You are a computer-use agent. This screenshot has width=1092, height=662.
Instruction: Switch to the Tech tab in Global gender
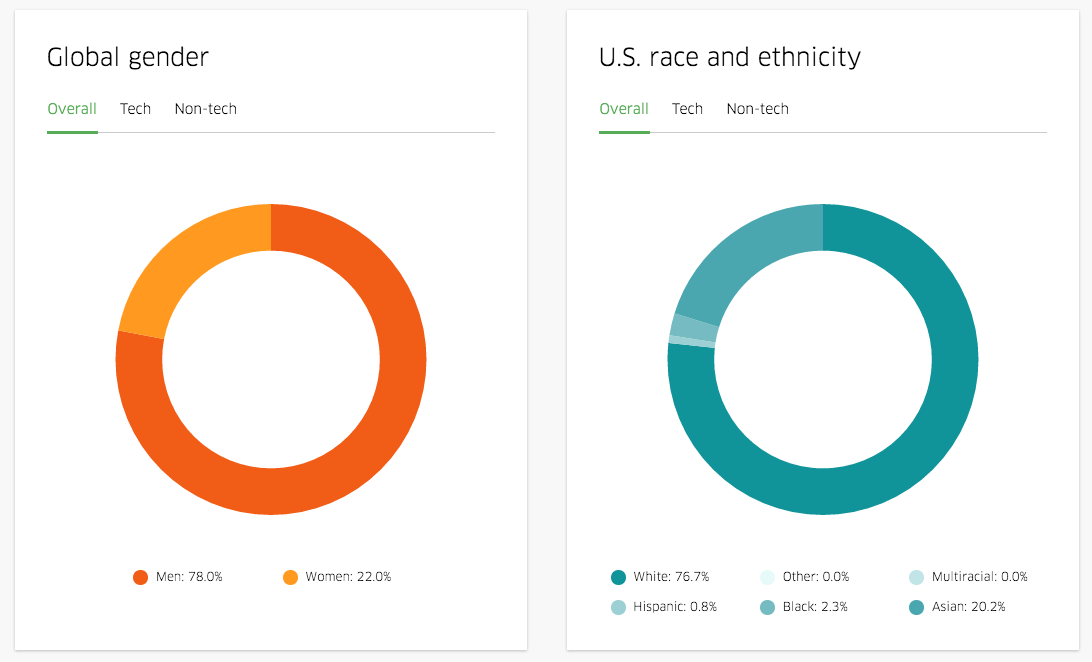click(x=135, y=109)
